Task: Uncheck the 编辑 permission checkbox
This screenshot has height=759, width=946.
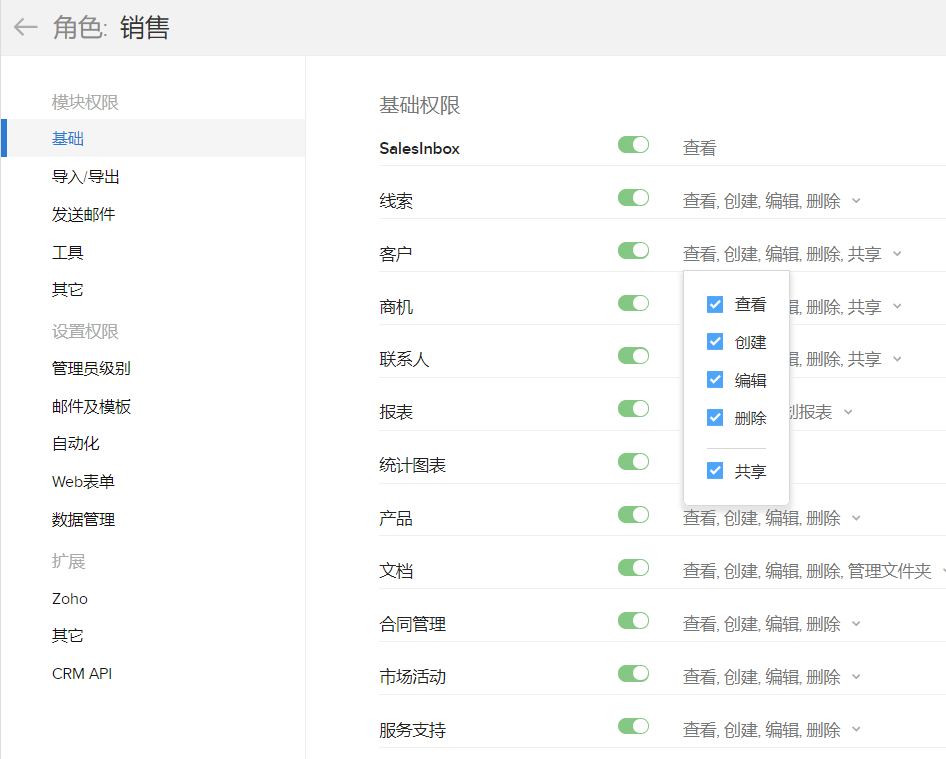Action: coord(715,380)
